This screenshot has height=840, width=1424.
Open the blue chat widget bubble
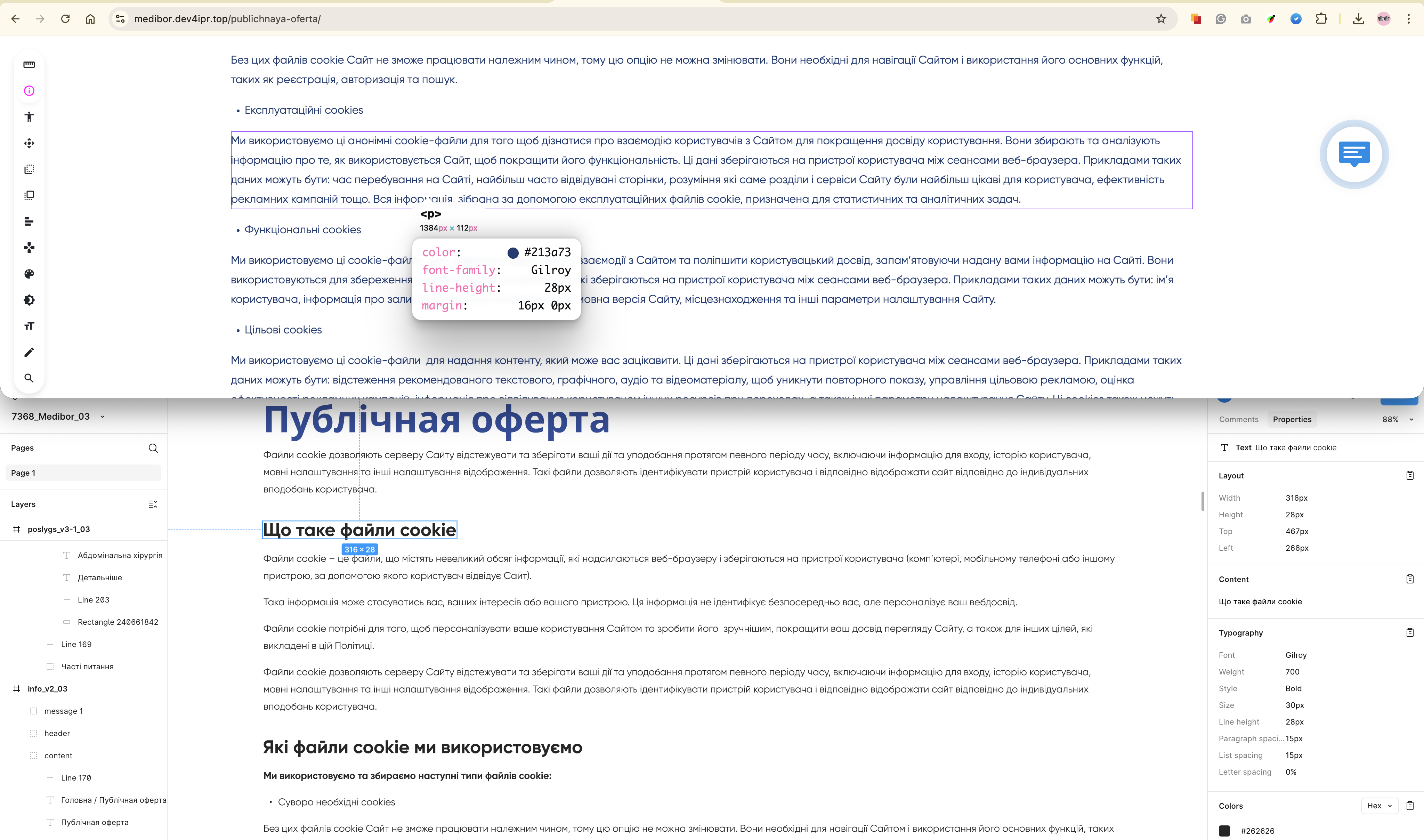tap(1354, 154)
